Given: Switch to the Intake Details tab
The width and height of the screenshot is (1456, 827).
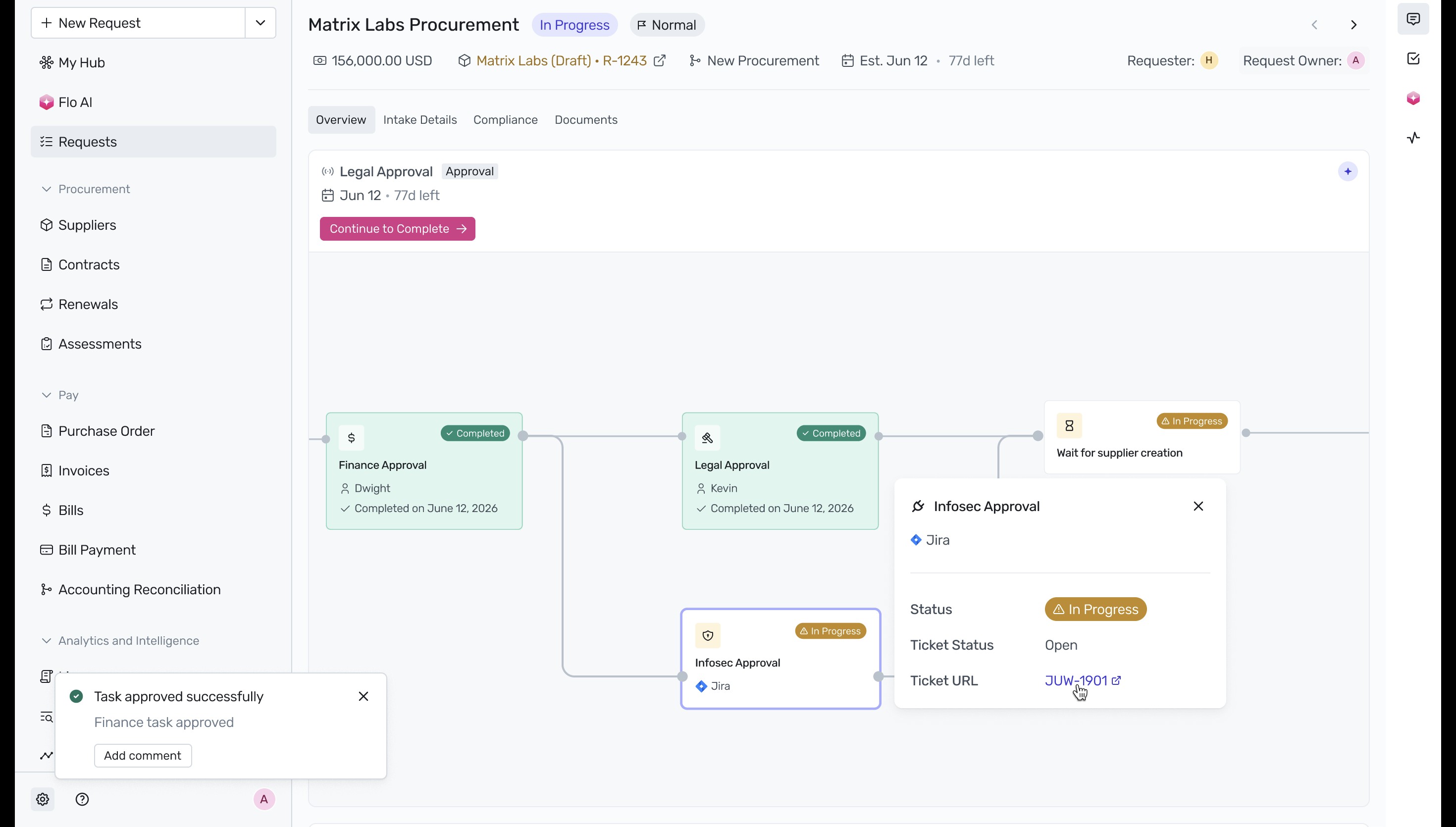Looking at the screenshot, I should [419, 120].
